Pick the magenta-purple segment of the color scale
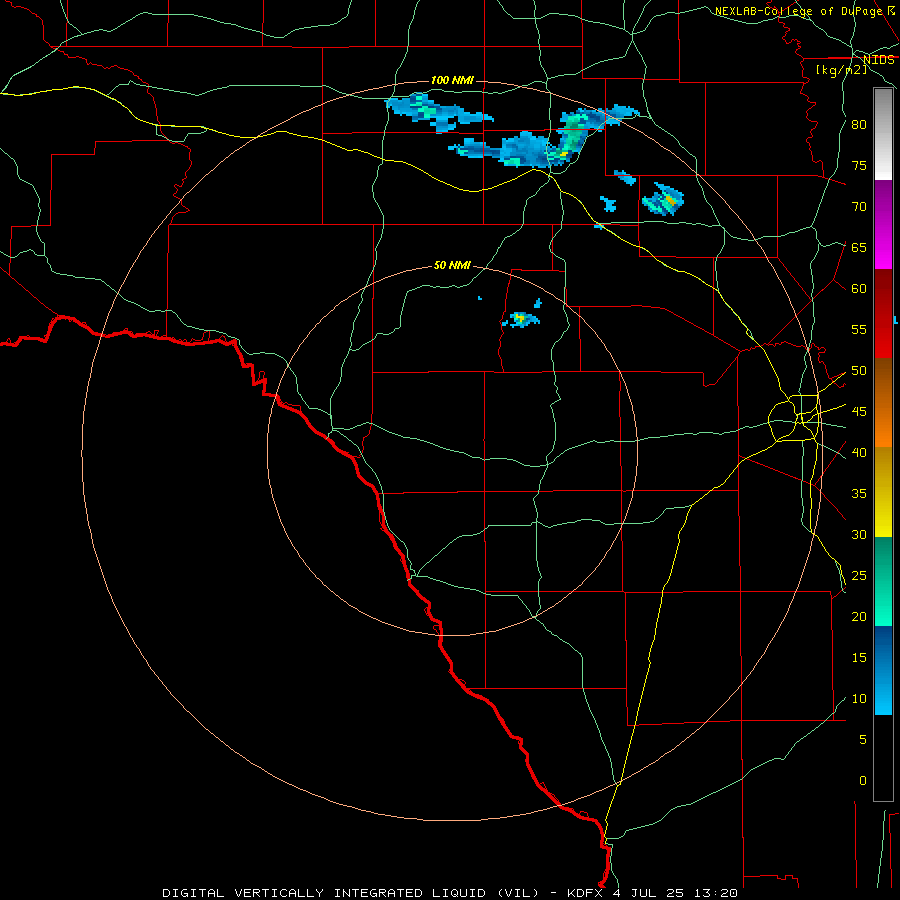This screenshot has height=900, width=900. (883, 225)
